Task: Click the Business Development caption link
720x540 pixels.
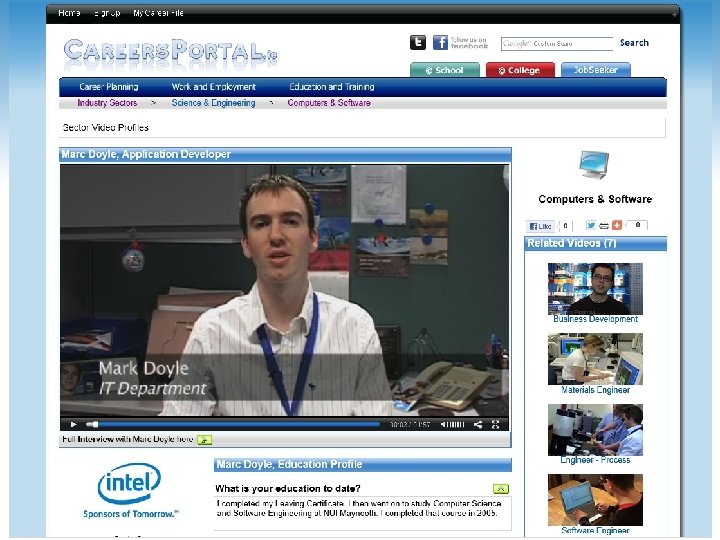Action: pos(595,319)
